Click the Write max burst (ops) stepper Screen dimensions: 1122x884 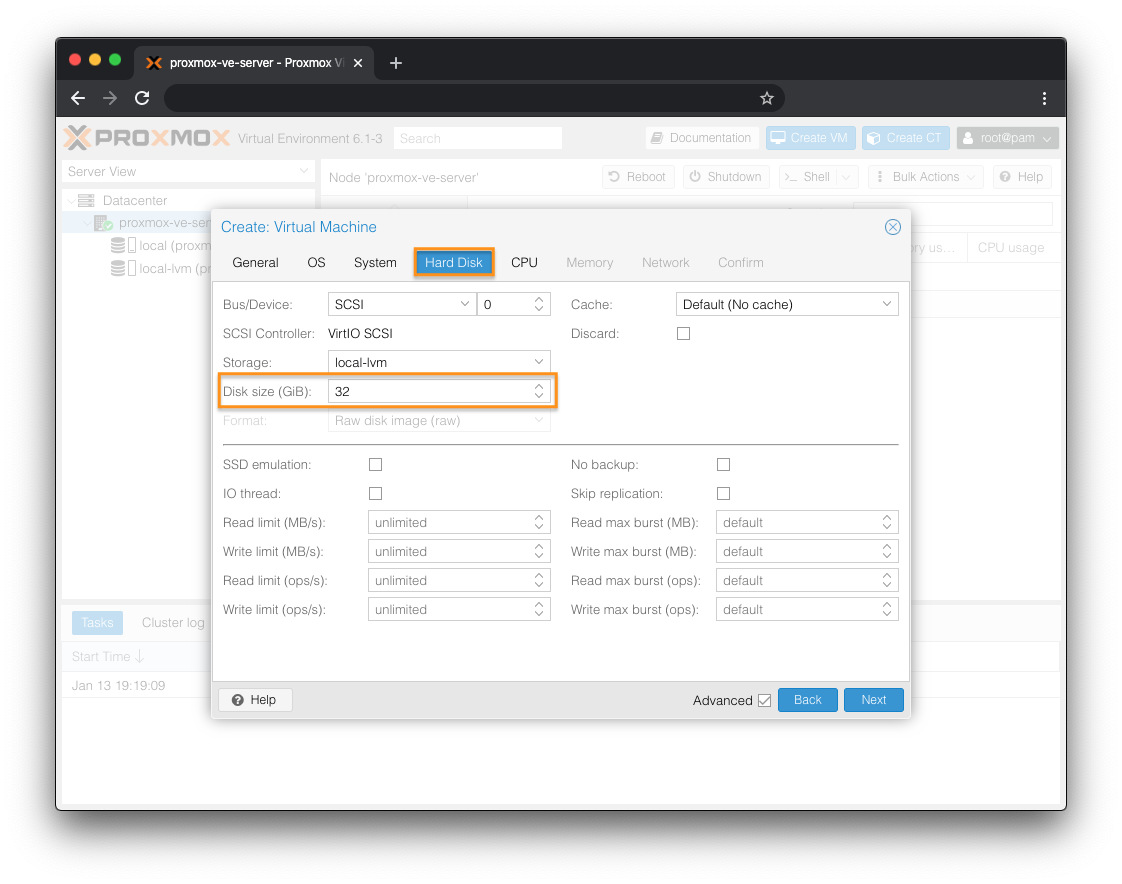click(887, 610)
